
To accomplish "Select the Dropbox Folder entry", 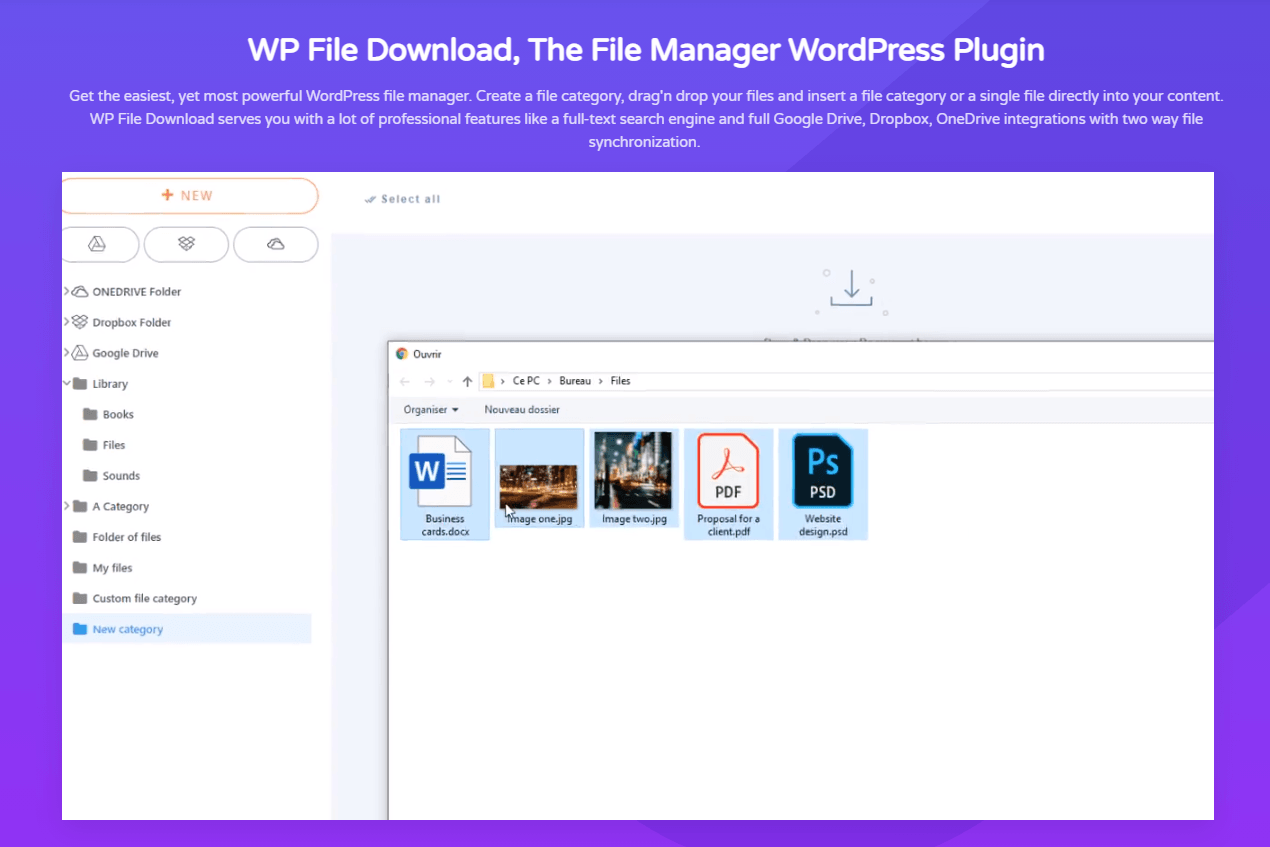I will pyautogui.click(x=132, y=323).
